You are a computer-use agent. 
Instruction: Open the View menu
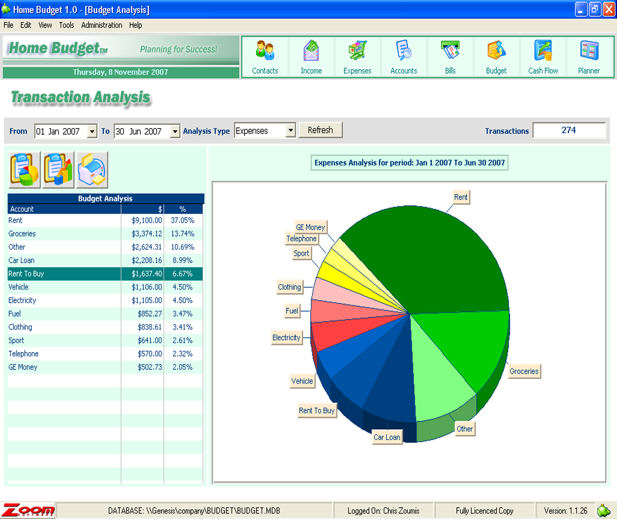click(45, 25)
